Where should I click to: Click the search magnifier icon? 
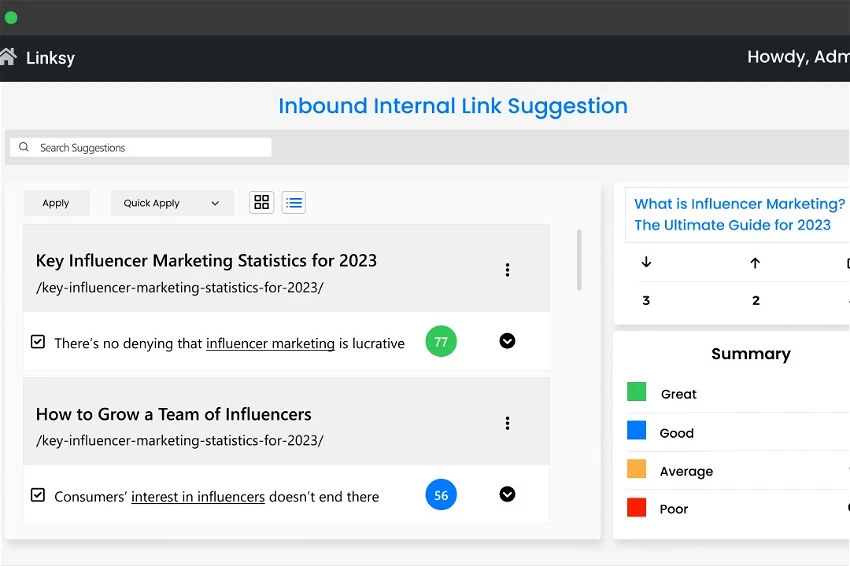point(24,147)
